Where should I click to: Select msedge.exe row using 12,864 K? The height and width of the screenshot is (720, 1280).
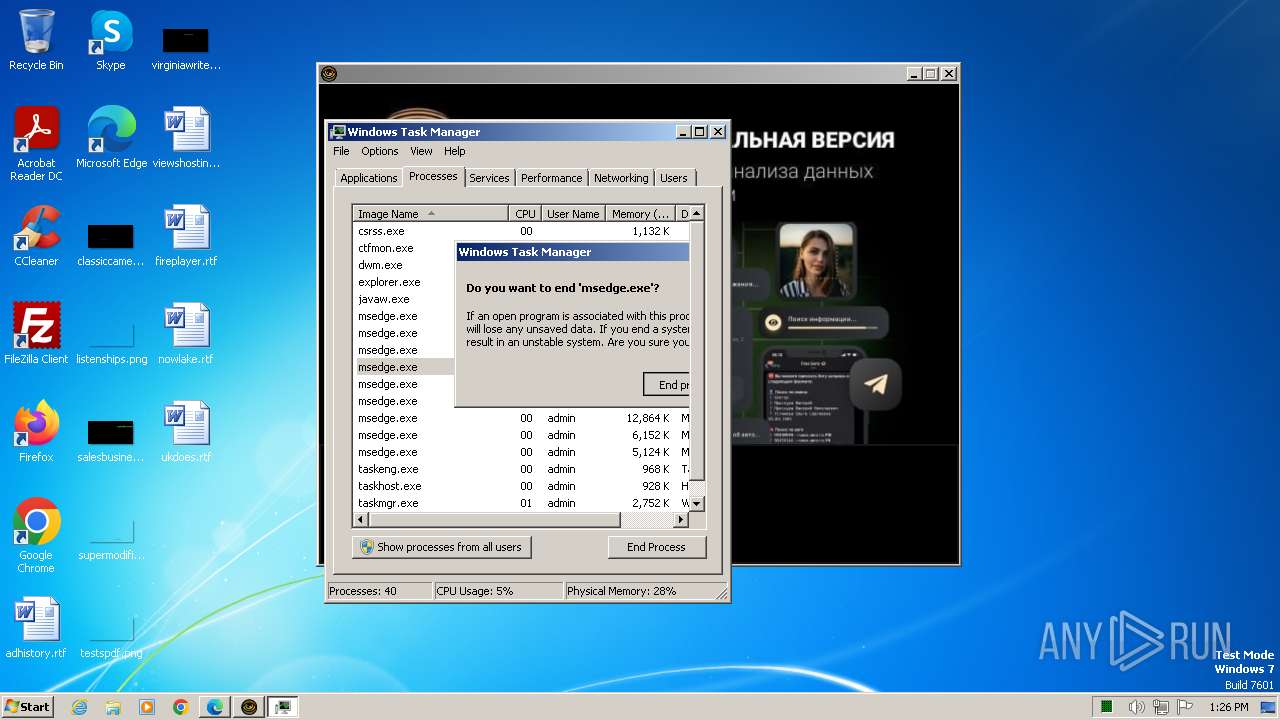click(x=521, y=418)
